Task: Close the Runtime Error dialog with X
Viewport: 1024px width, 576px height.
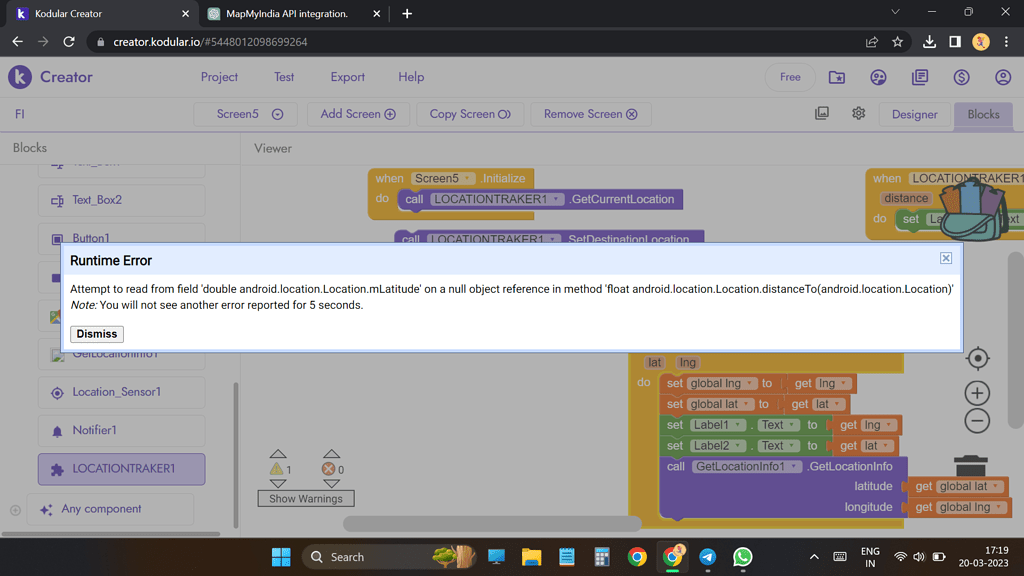Action: (946, 258)
